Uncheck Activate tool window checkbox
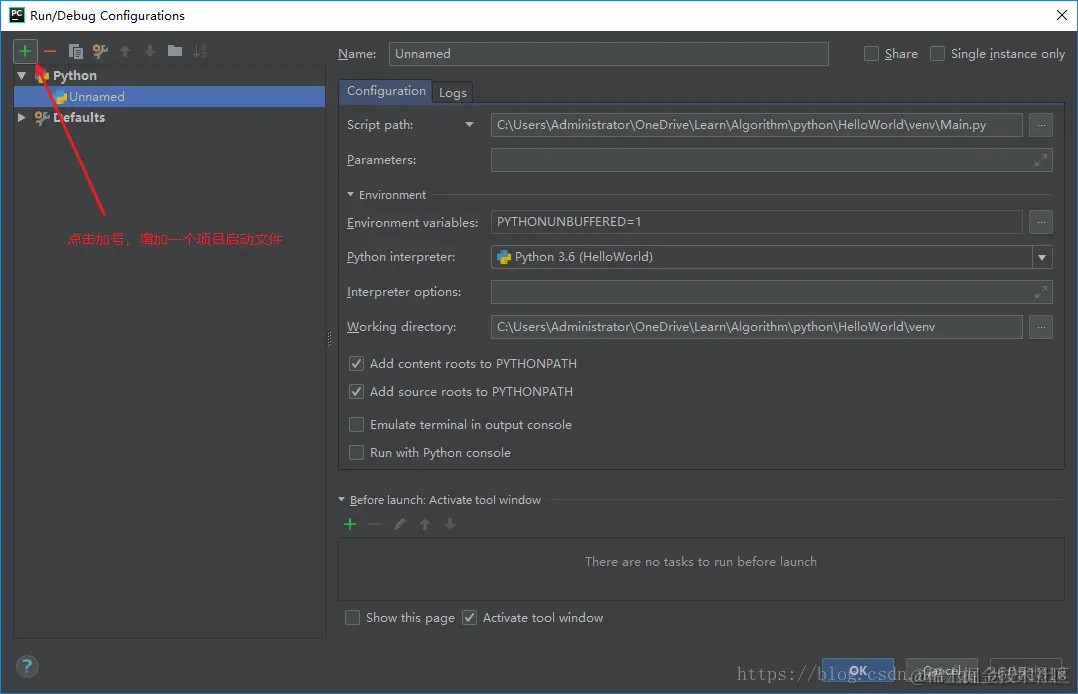Viewport: 1078px width, 694px height. tap(469, 618)
